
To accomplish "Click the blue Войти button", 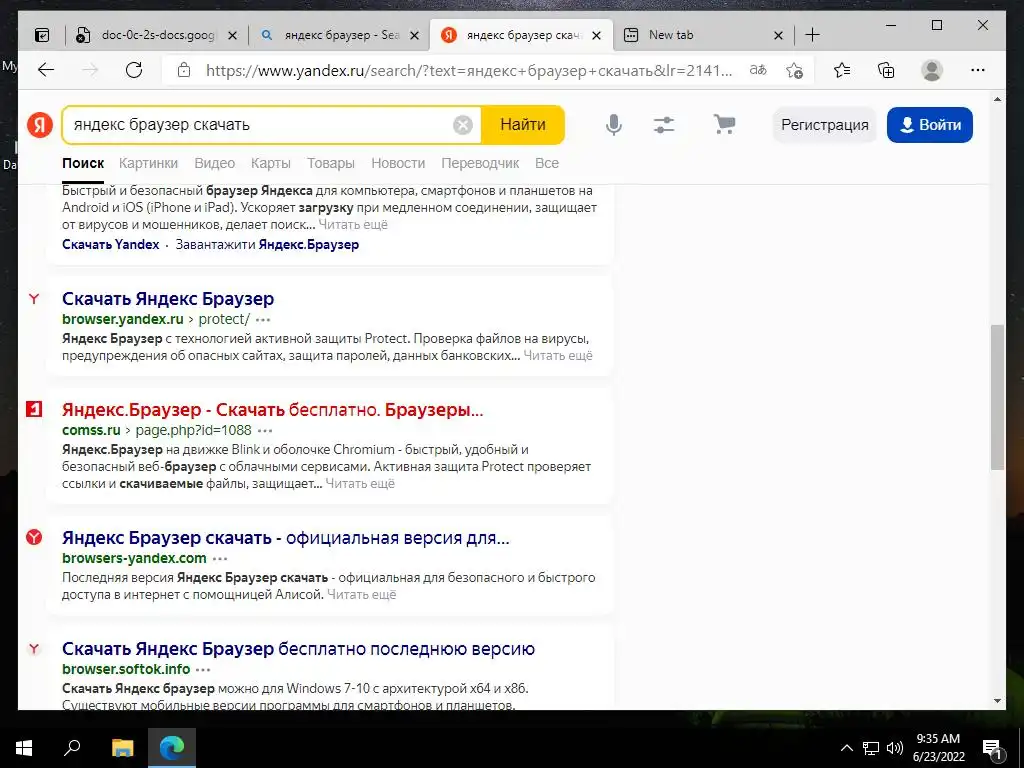I will [929, 125].
